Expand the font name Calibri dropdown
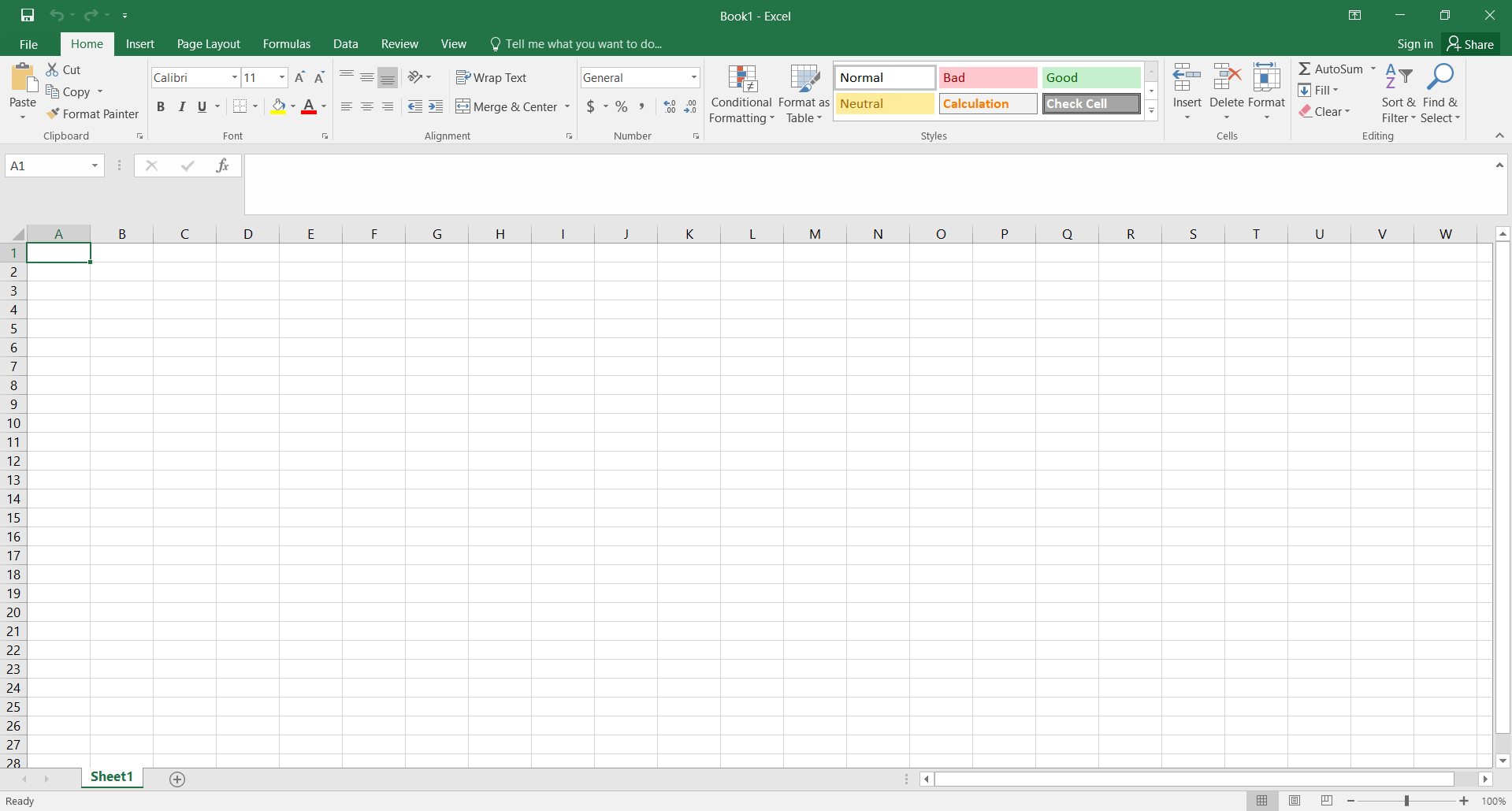This screenshot has height=811, width=1512. 234,77
